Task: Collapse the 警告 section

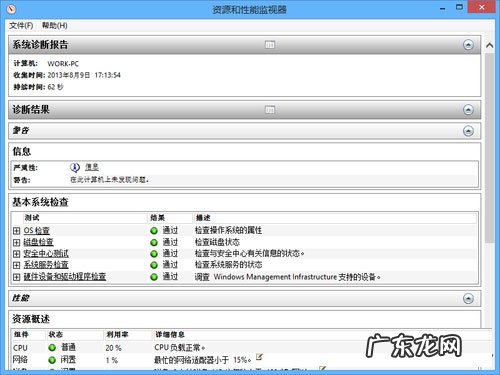Action: [468, 131]
